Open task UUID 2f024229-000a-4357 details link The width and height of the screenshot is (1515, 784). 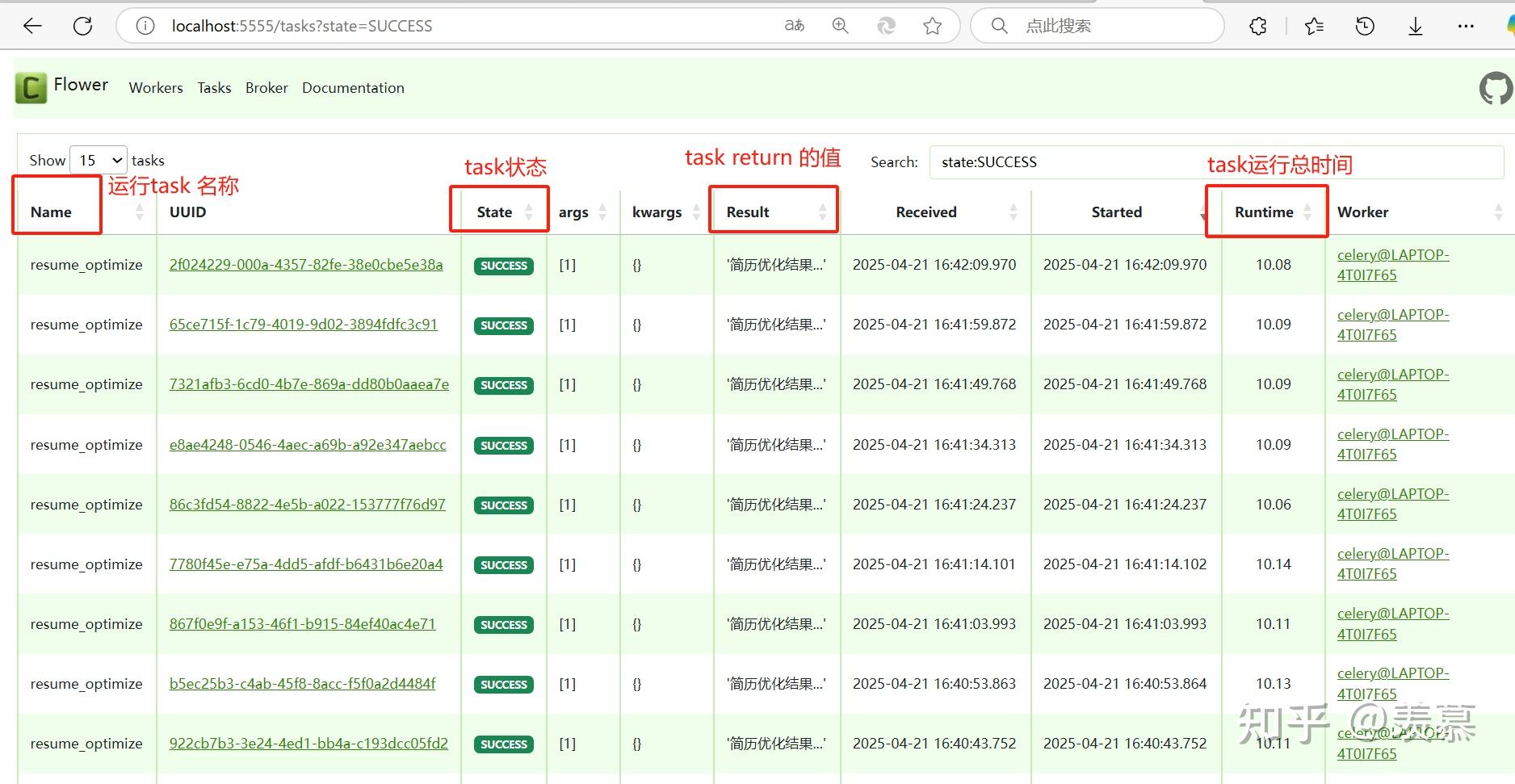(x=306, y=264)
